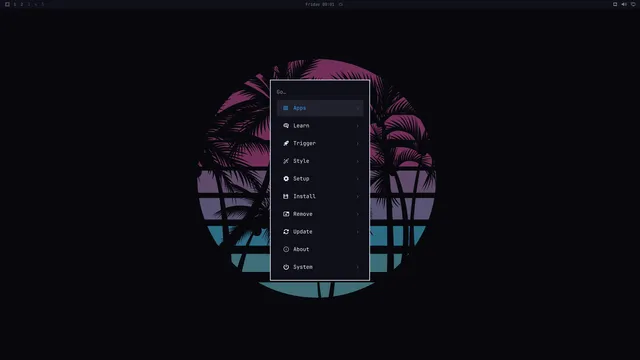The width and height of the screenshot is (640, 360).
Task: Open the Update menu entry
Action: 320,231
